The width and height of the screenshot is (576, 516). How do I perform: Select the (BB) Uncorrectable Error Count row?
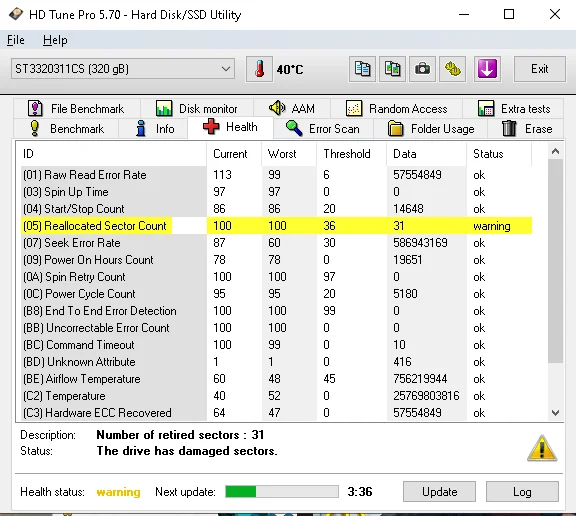[277, 328]
